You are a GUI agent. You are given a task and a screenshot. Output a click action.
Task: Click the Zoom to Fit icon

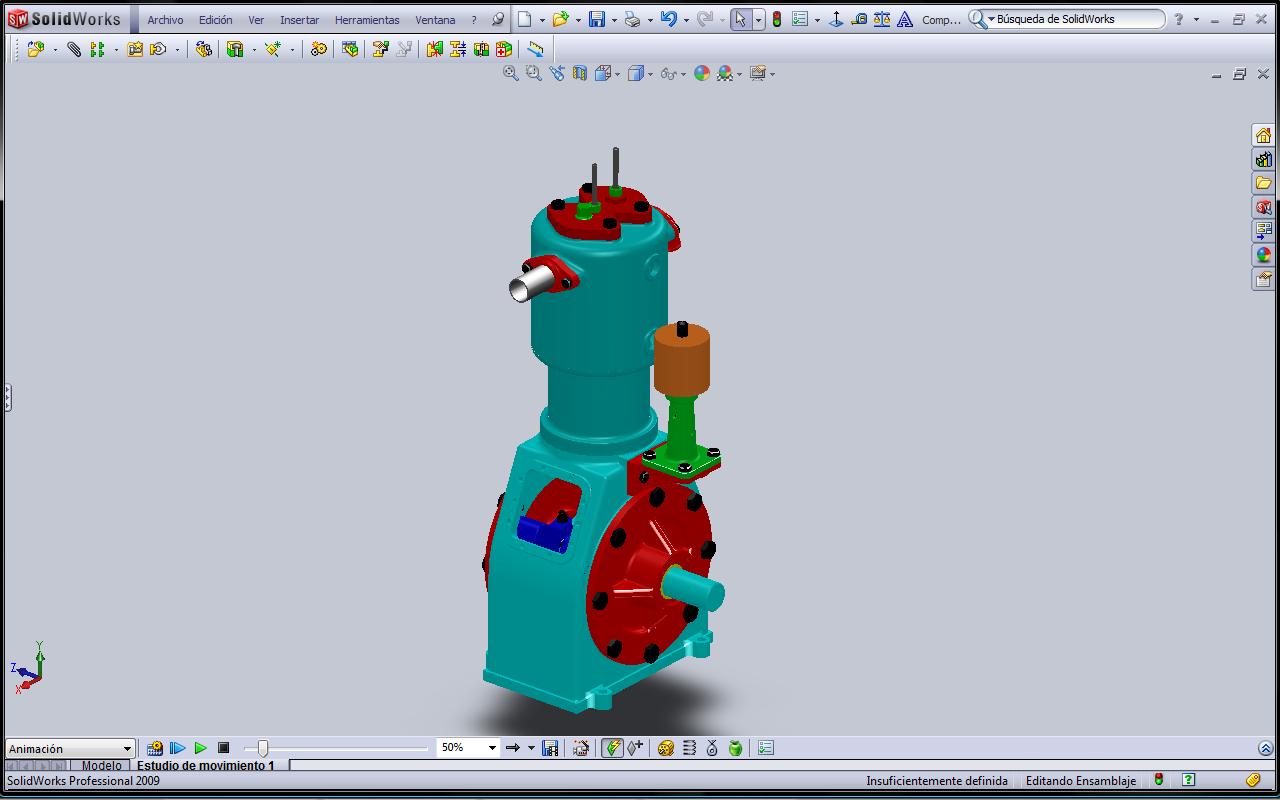pyautogui.click(x=510, y=73)
